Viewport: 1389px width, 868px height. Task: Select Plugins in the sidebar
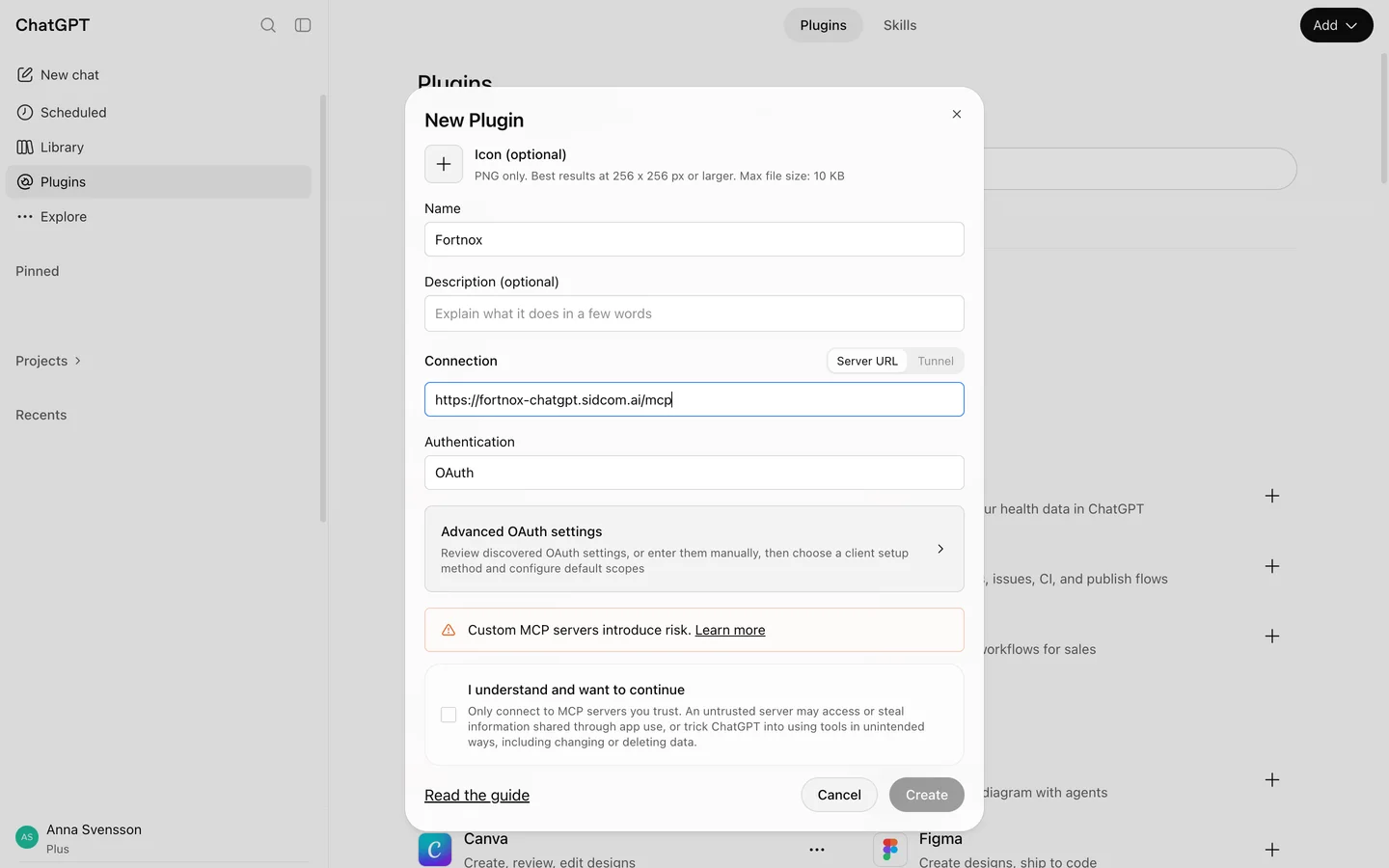tap(158, 181)
